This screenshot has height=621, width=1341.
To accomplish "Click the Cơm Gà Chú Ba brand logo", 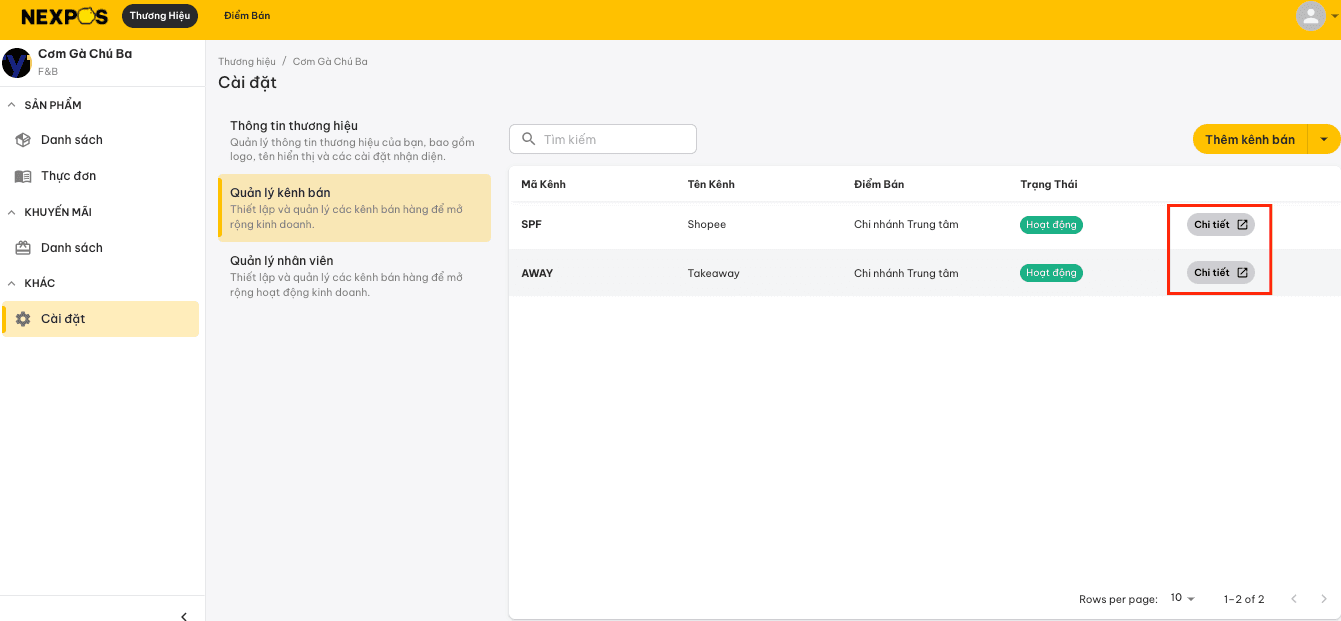I will (x=17, y=62).
